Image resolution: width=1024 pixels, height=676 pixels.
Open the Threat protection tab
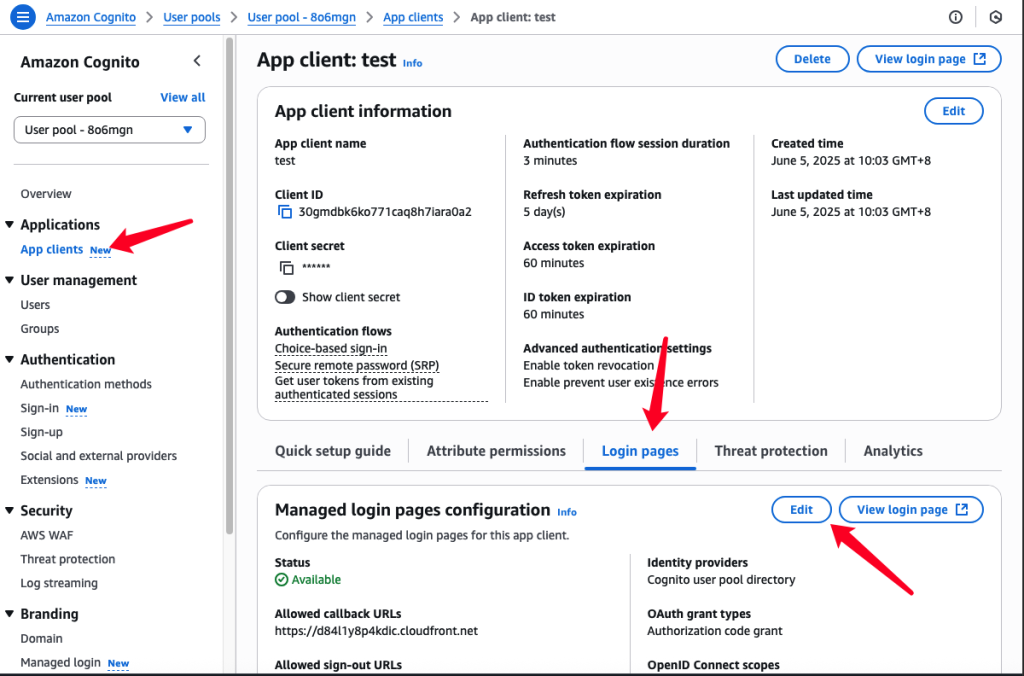pyautogui.click(x=771, y=451)
